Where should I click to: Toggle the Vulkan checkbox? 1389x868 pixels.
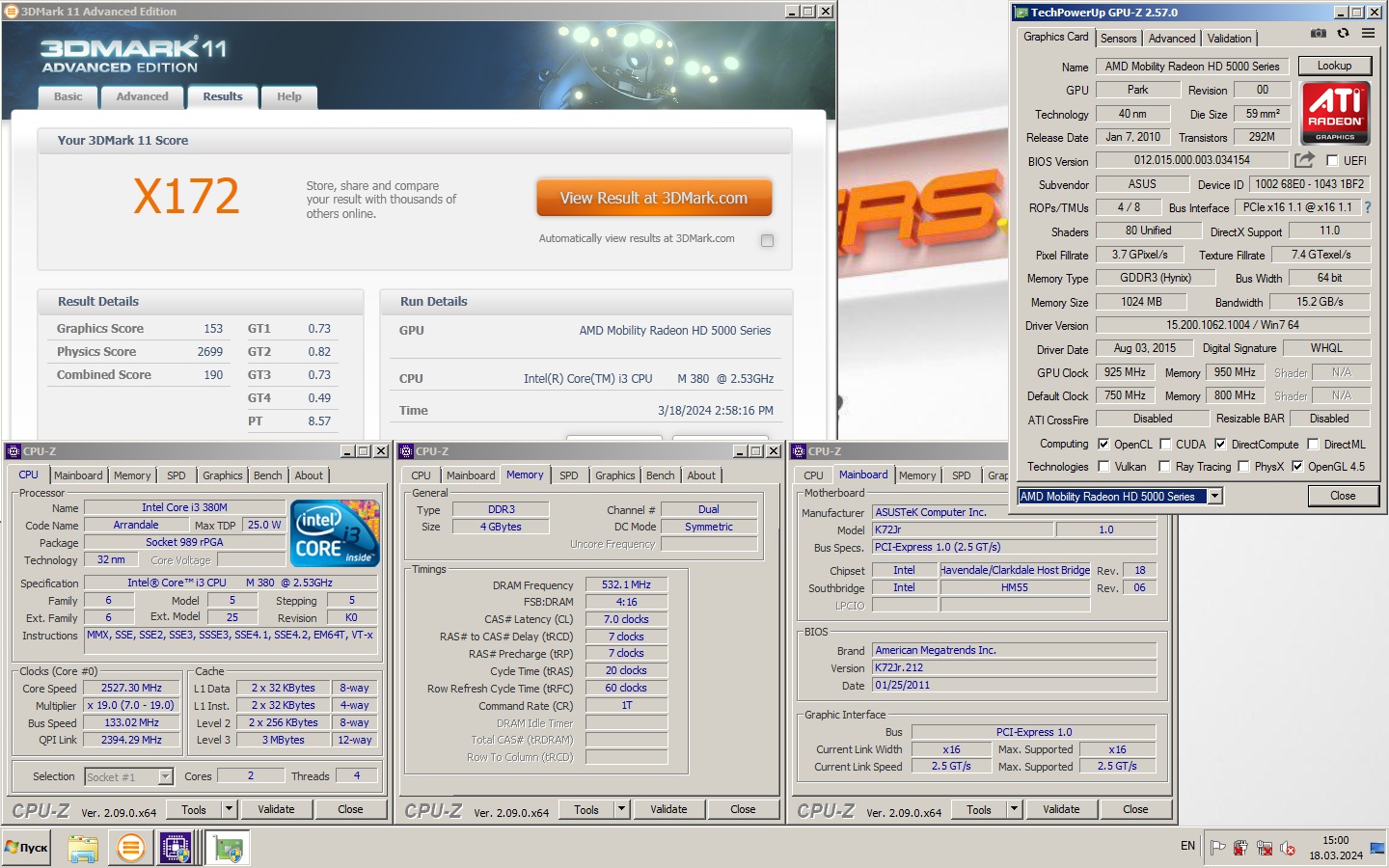point(1103,466)
